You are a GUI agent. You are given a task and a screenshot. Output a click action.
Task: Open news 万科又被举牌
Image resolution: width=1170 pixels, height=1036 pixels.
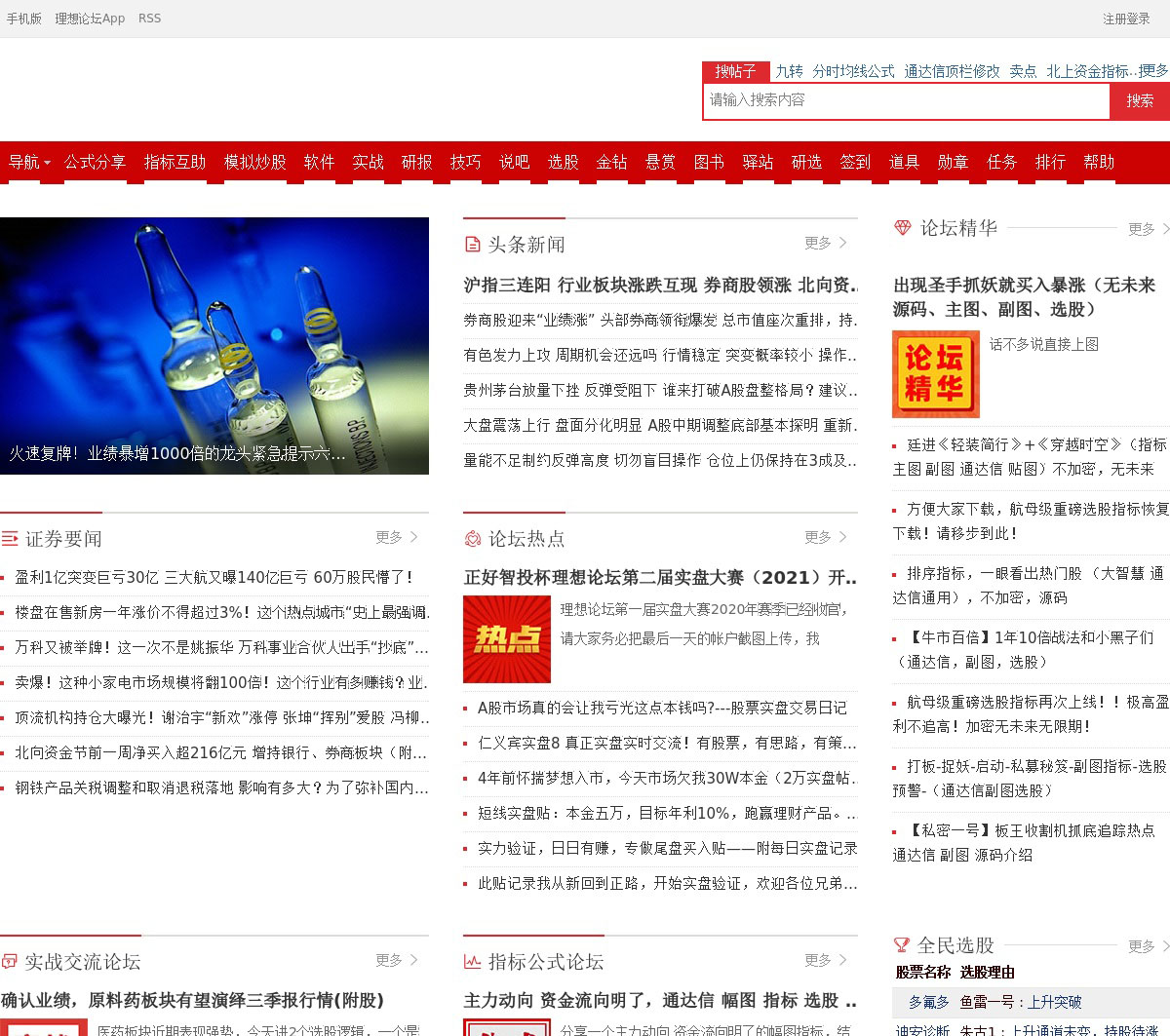pyautogui.click(x=221, y=647)
